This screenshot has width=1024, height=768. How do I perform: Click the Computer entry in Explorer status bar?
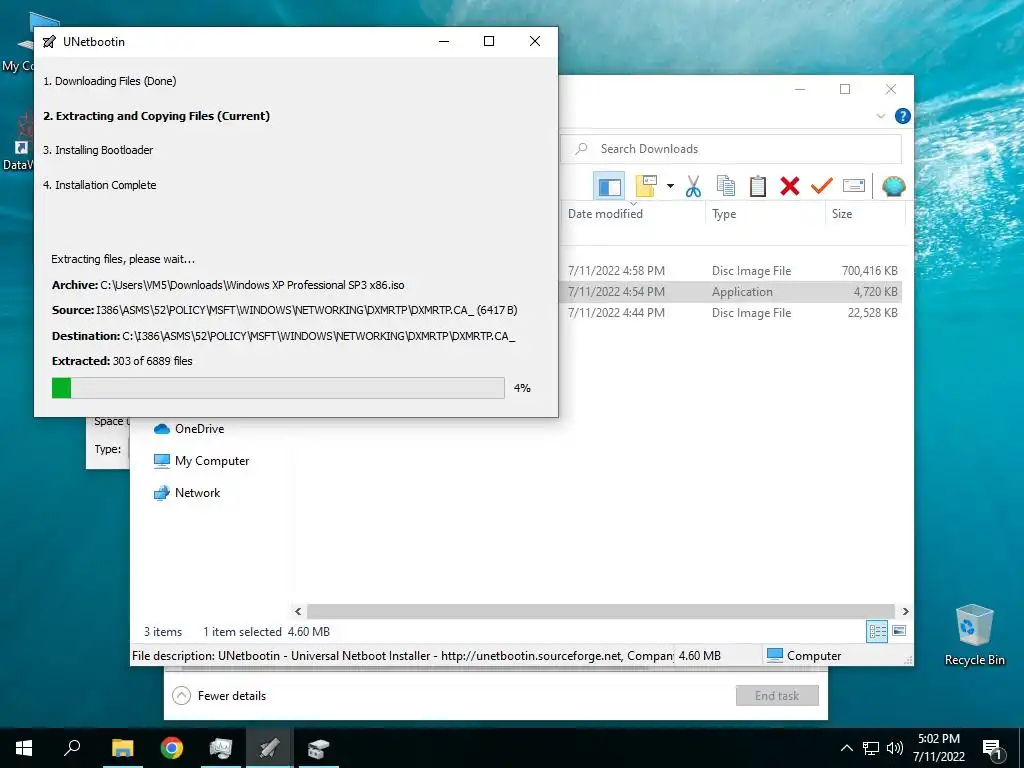pos(804,656)
